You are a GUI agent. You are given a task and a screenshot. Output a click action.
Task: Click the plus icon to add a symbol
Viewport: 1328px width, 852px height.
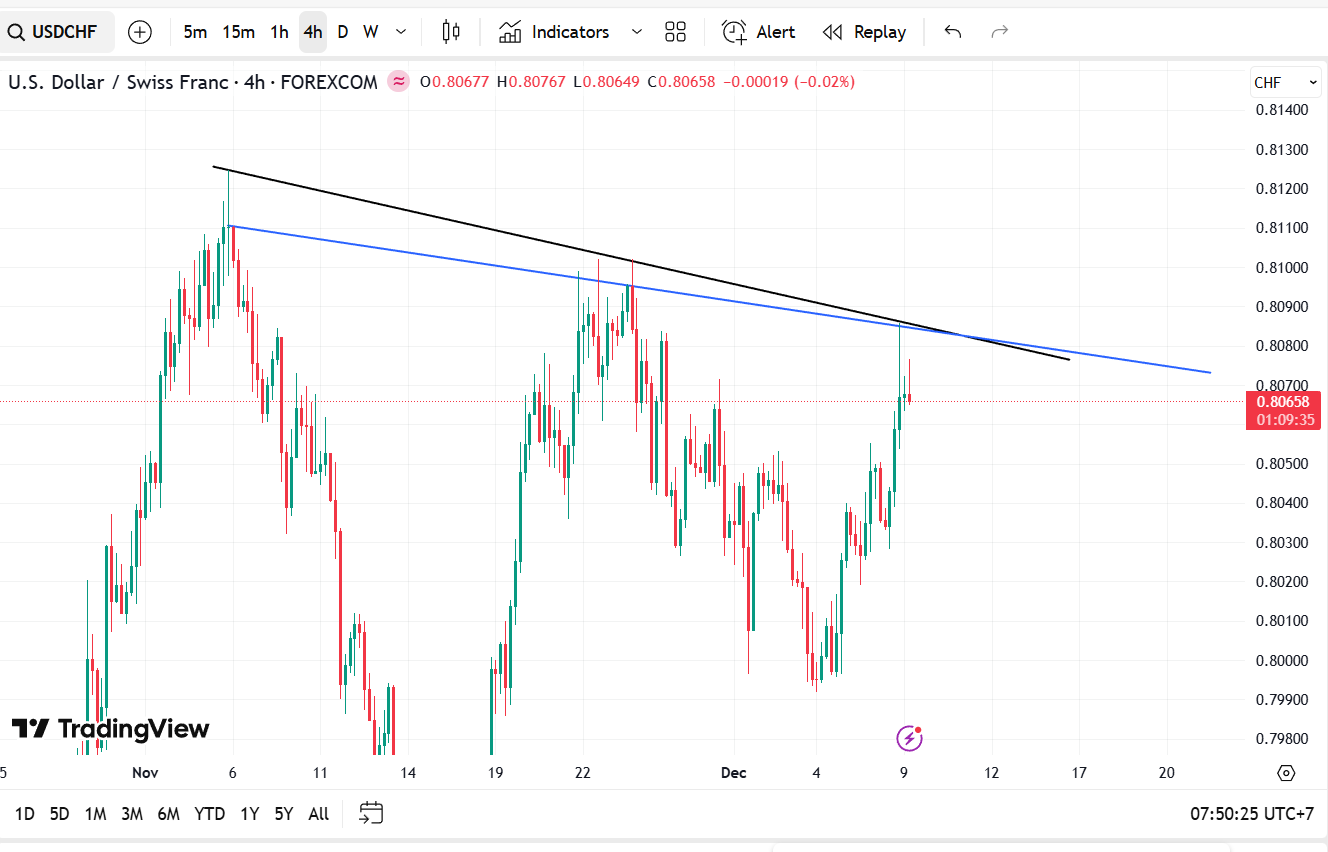pyautogui.click(x=139, y=31)
